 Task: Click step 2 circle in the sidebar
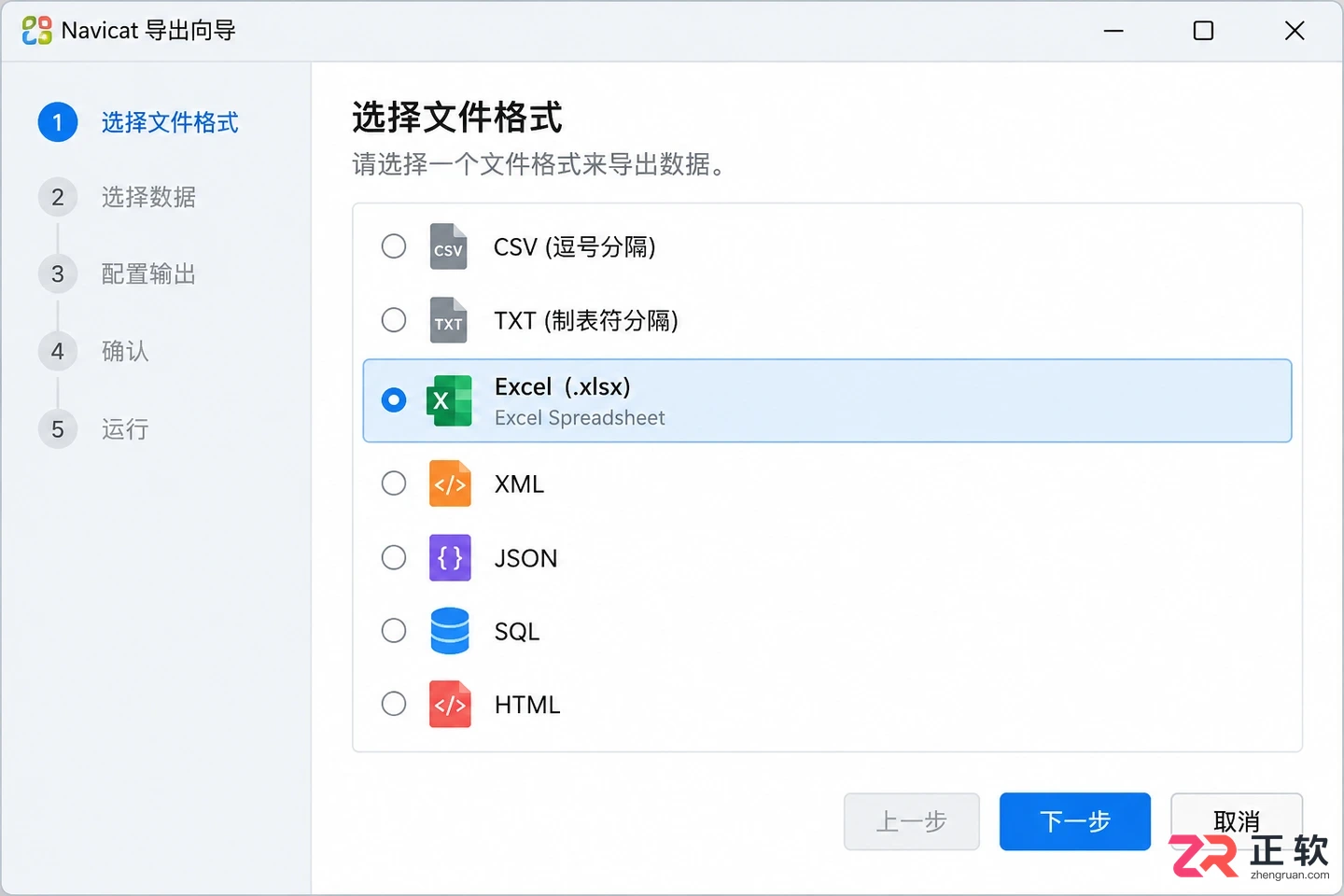58,197
